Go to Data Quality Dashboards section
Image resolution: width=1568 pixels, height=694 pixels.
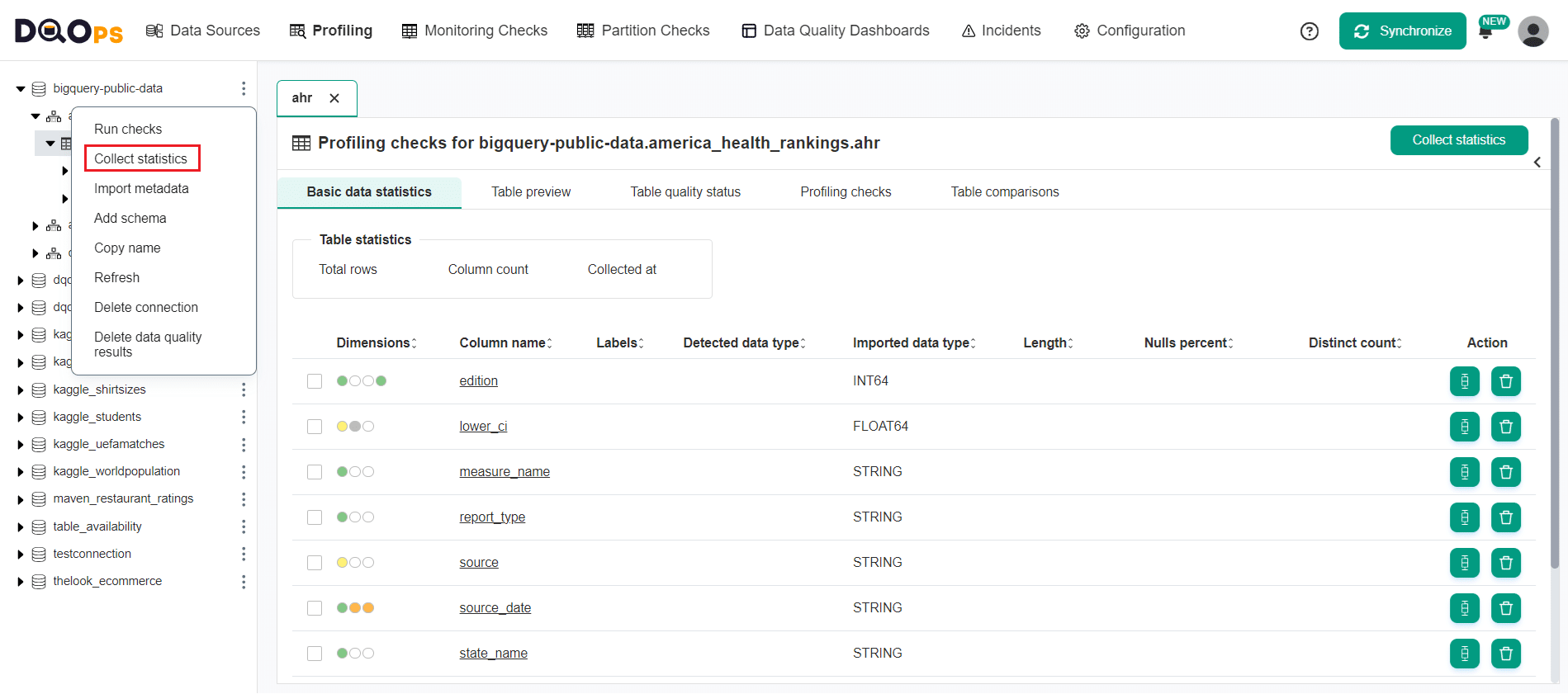tap(835, 31)
